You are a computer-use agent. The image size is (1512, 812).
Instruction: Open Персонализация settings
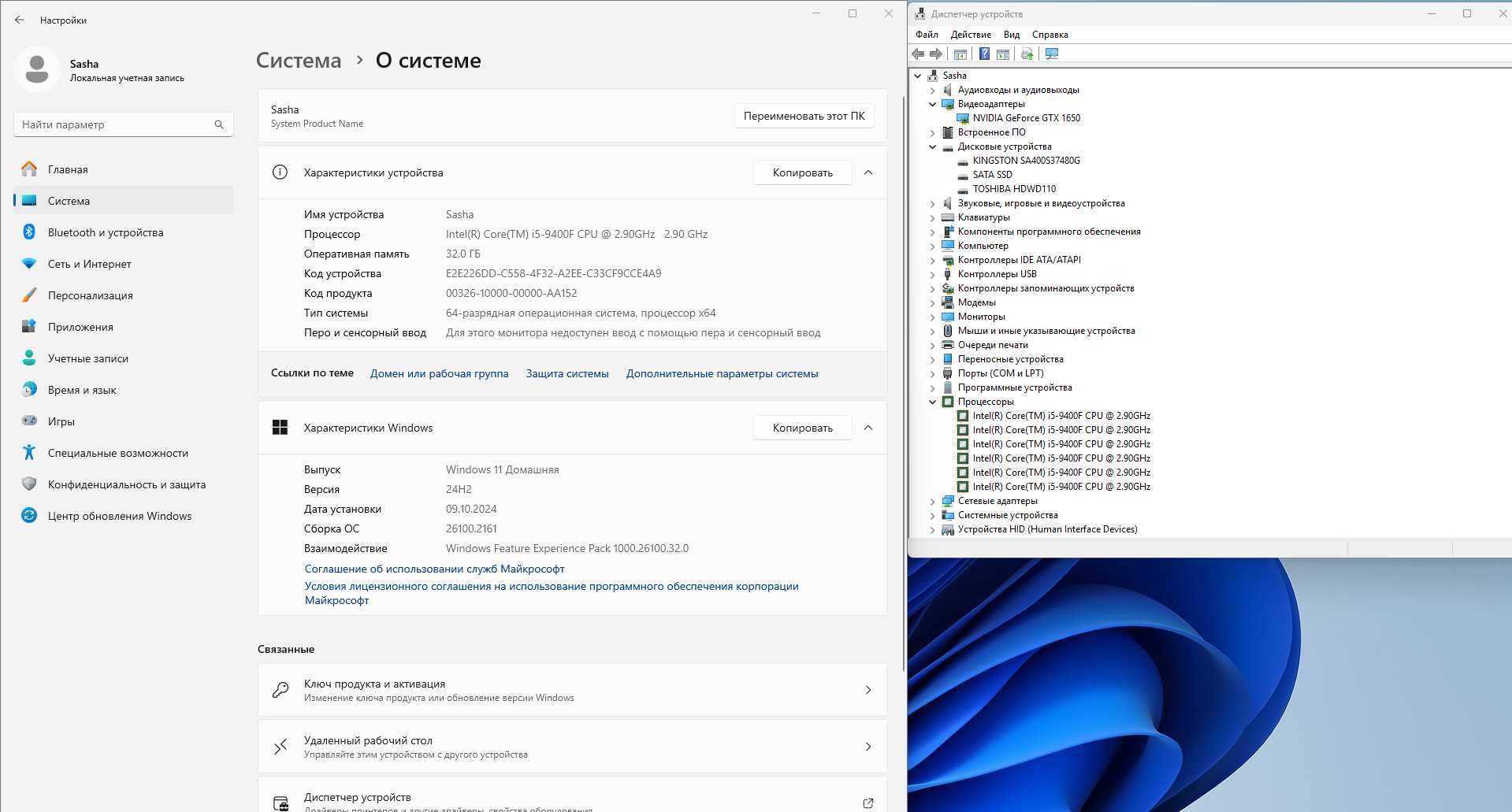124,295
